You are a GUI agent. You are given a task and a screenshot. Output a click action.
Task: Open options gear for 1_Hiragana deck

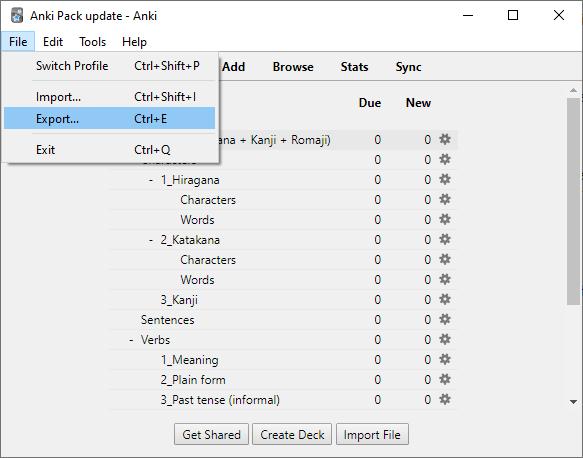point(445,180)
